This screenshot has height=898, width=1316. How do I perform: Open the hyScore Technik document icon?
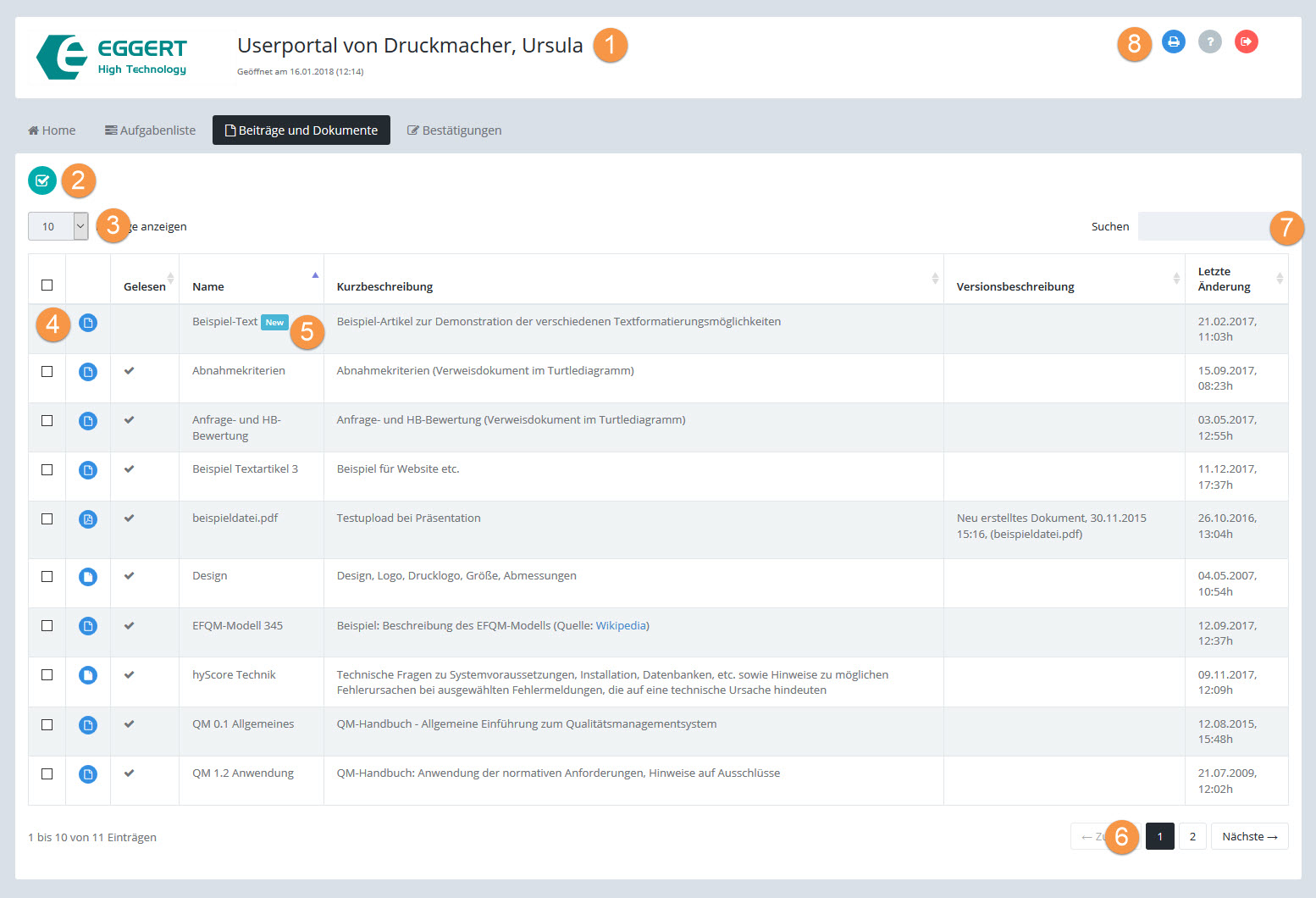coord(88,675)
